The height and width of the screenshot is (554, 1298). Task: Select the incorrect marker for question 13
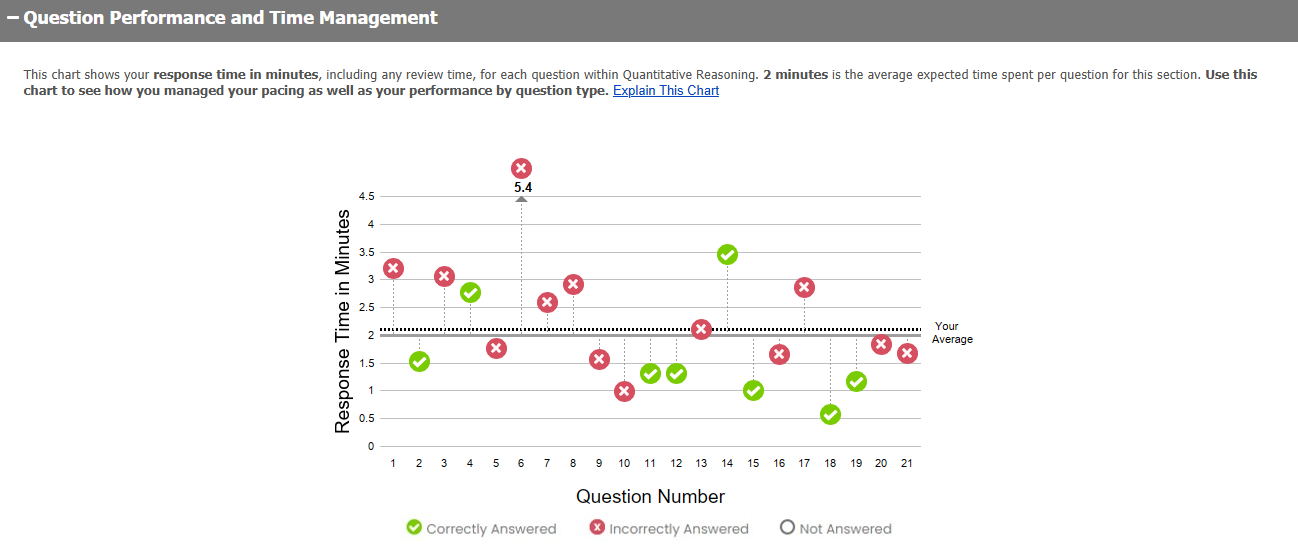tap(701, 329)
